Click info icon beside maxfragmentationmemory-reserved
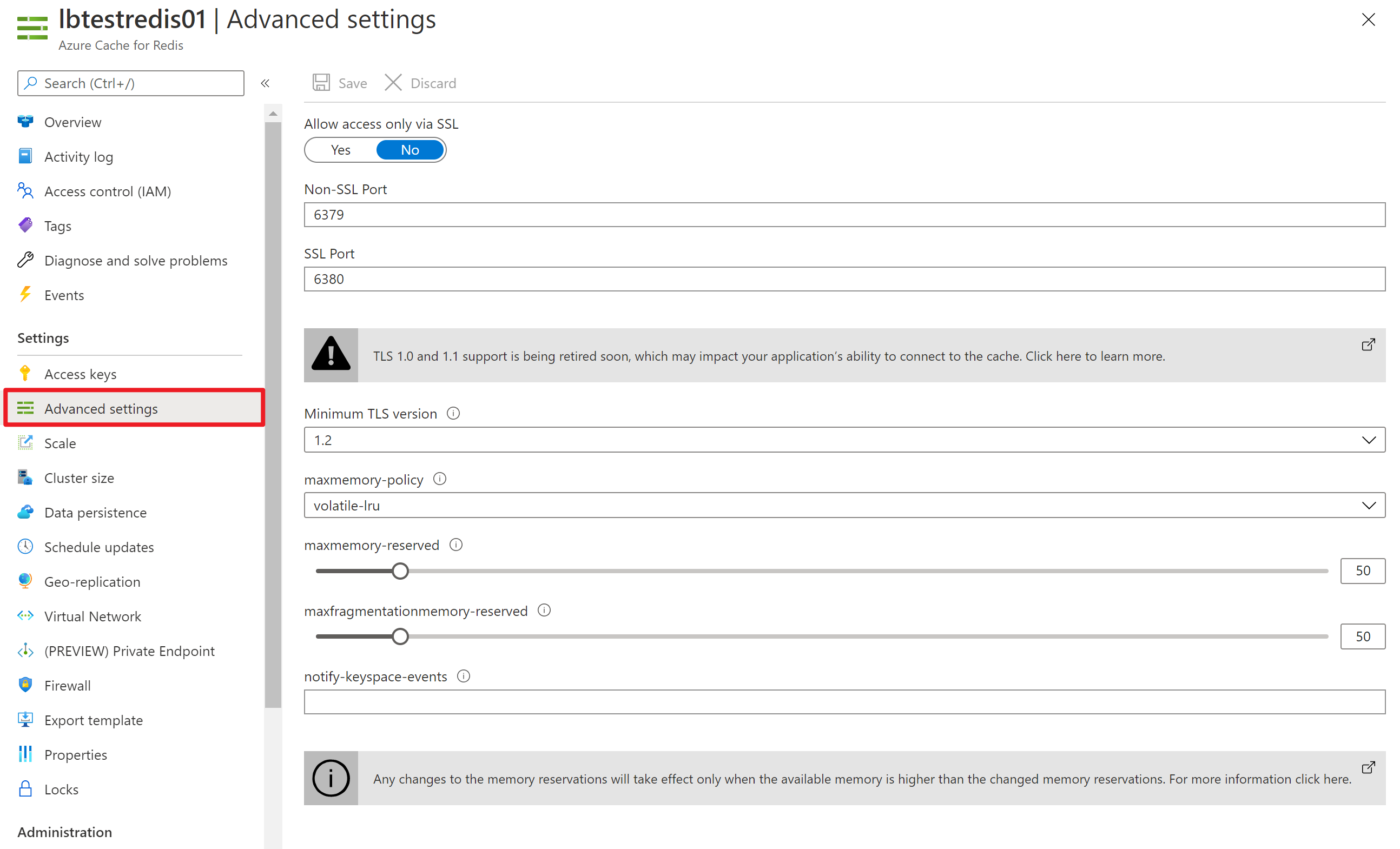This screenshot has height=849, width=1400. [544, 611]
